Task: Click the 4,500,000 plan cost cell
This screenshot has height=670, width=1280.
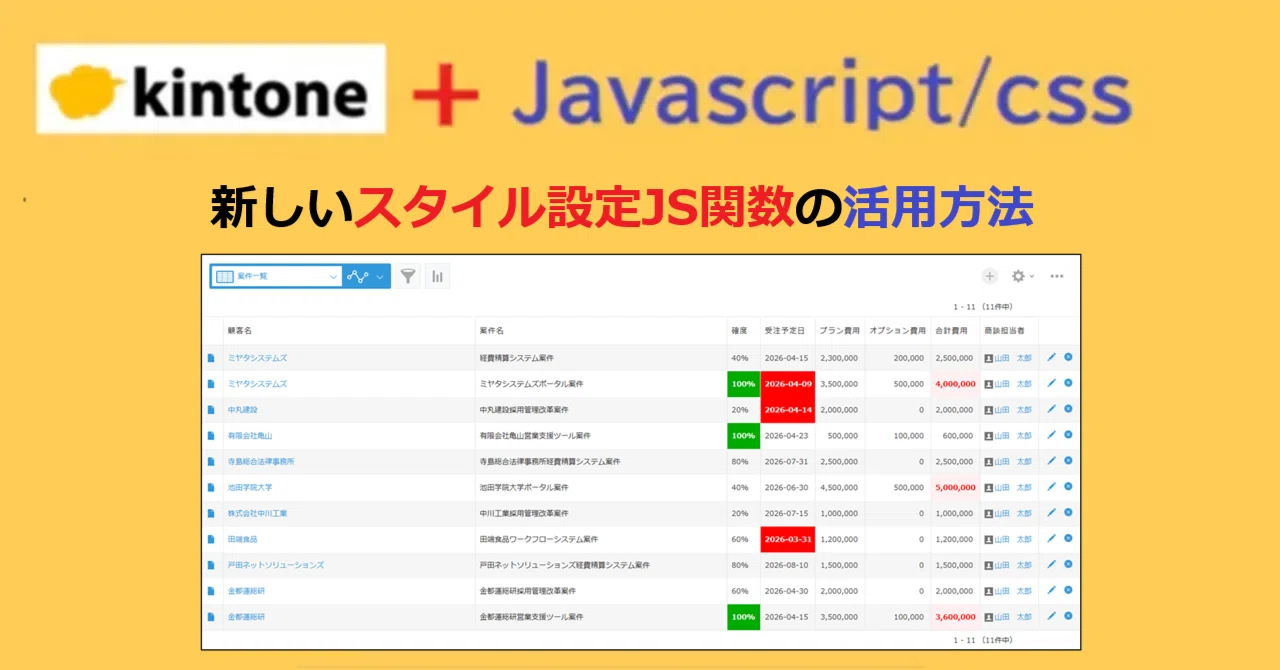Action: (840, 488)
